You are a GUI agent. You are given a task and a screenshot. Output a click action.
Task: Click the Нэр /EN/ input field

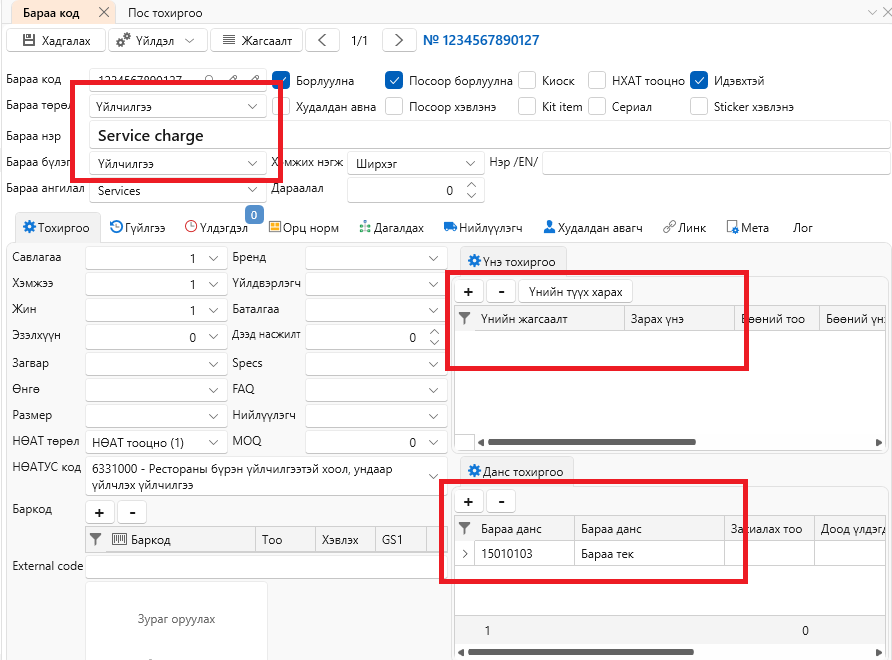[716, 163]
